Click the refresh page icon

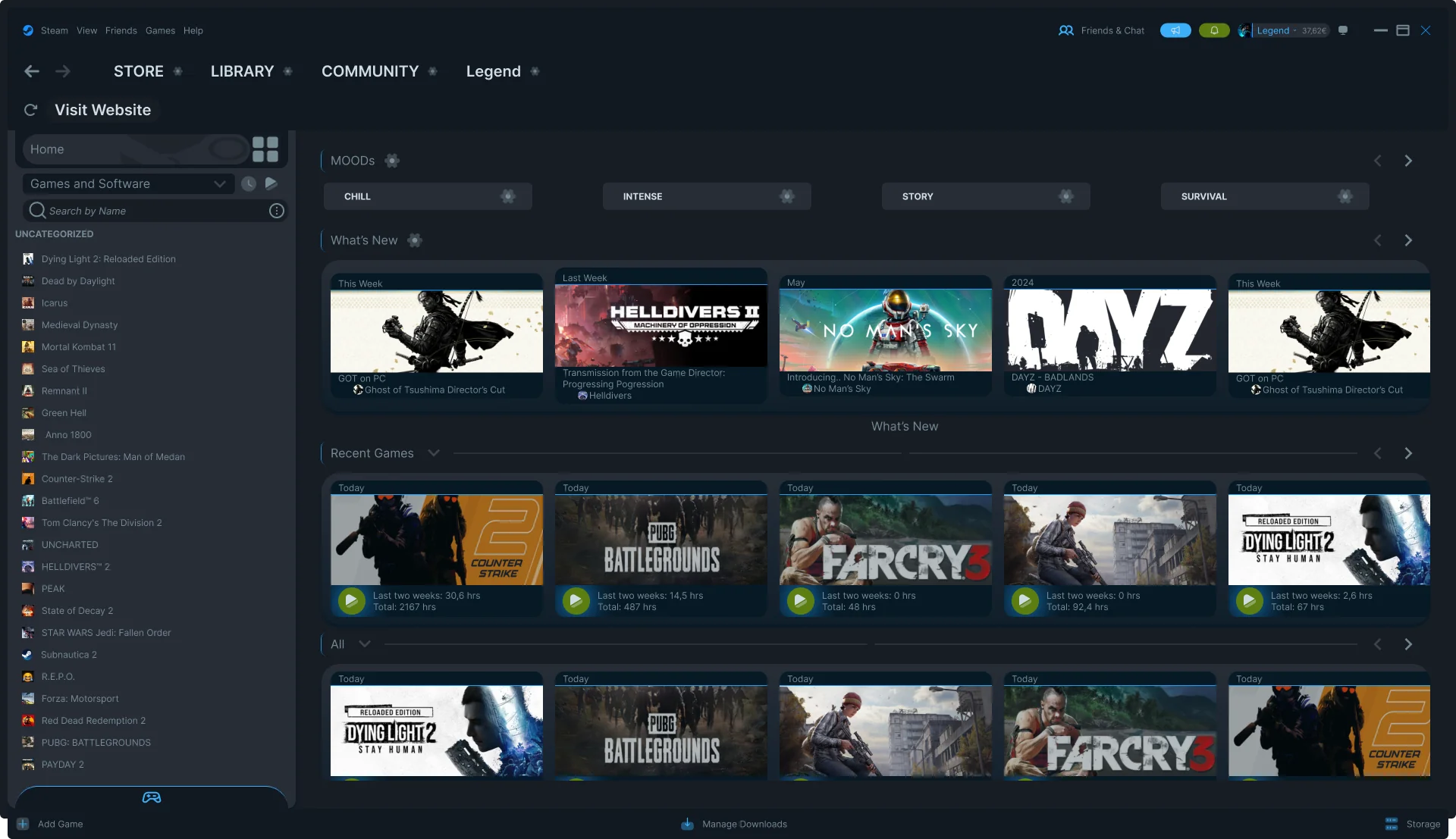point(30,110)
